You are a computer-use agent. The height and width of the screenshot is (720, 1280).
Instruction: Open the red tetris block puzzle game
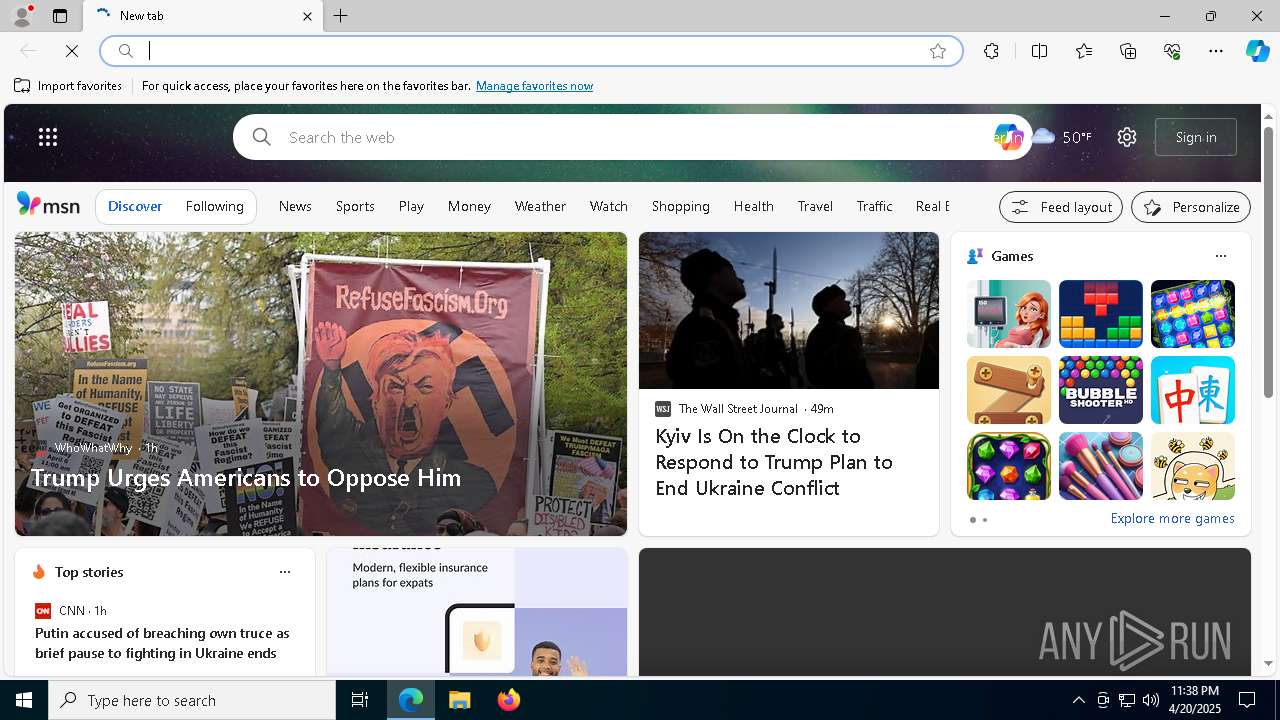[x=1100, y=314]
